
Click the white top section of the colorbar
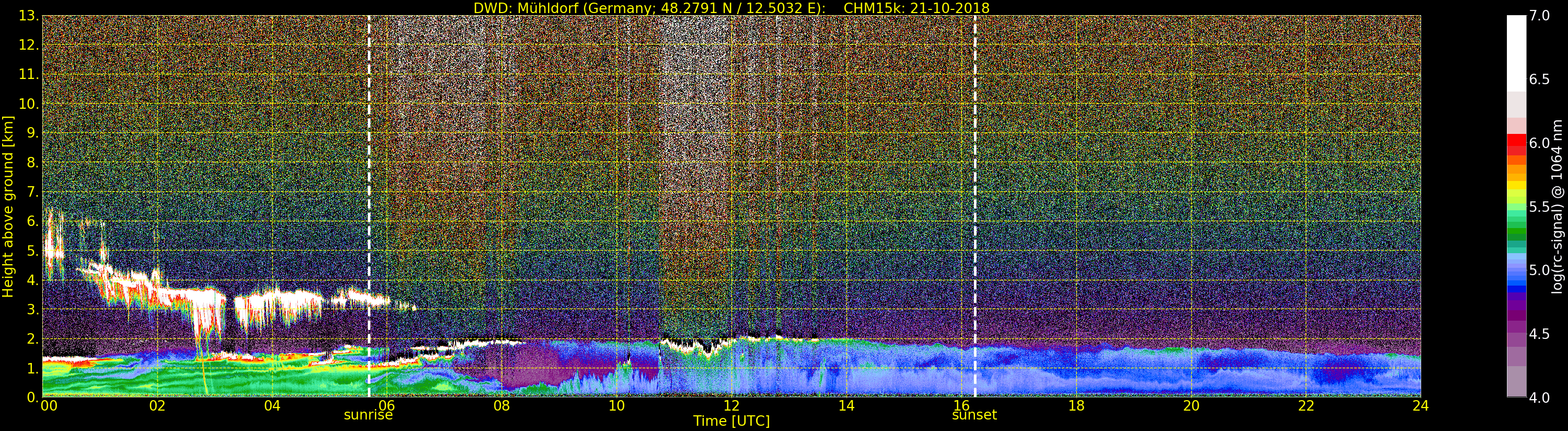click(1516, 54)
